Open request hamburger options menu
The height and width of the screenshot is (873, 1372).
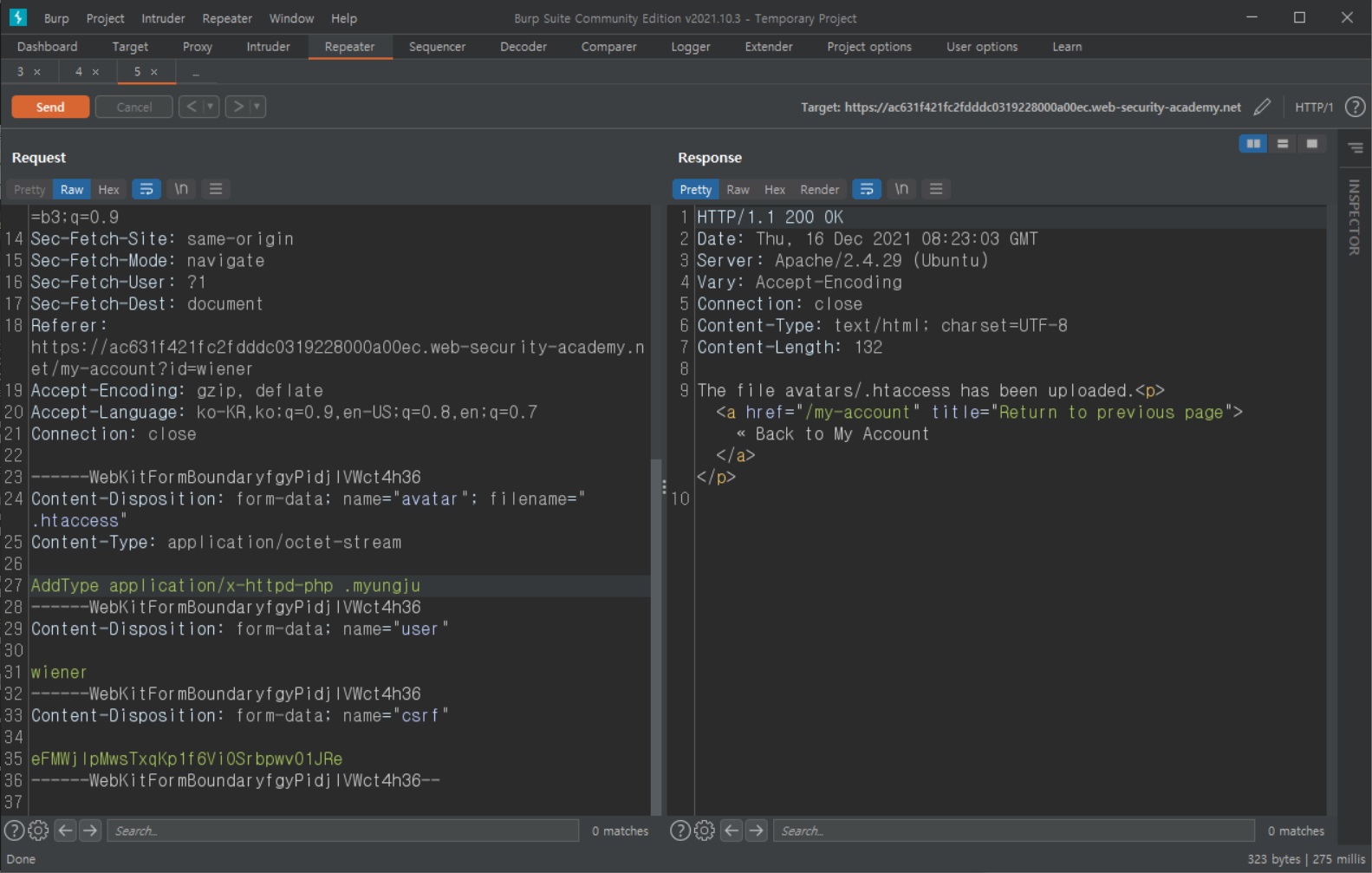pos(216,189)
